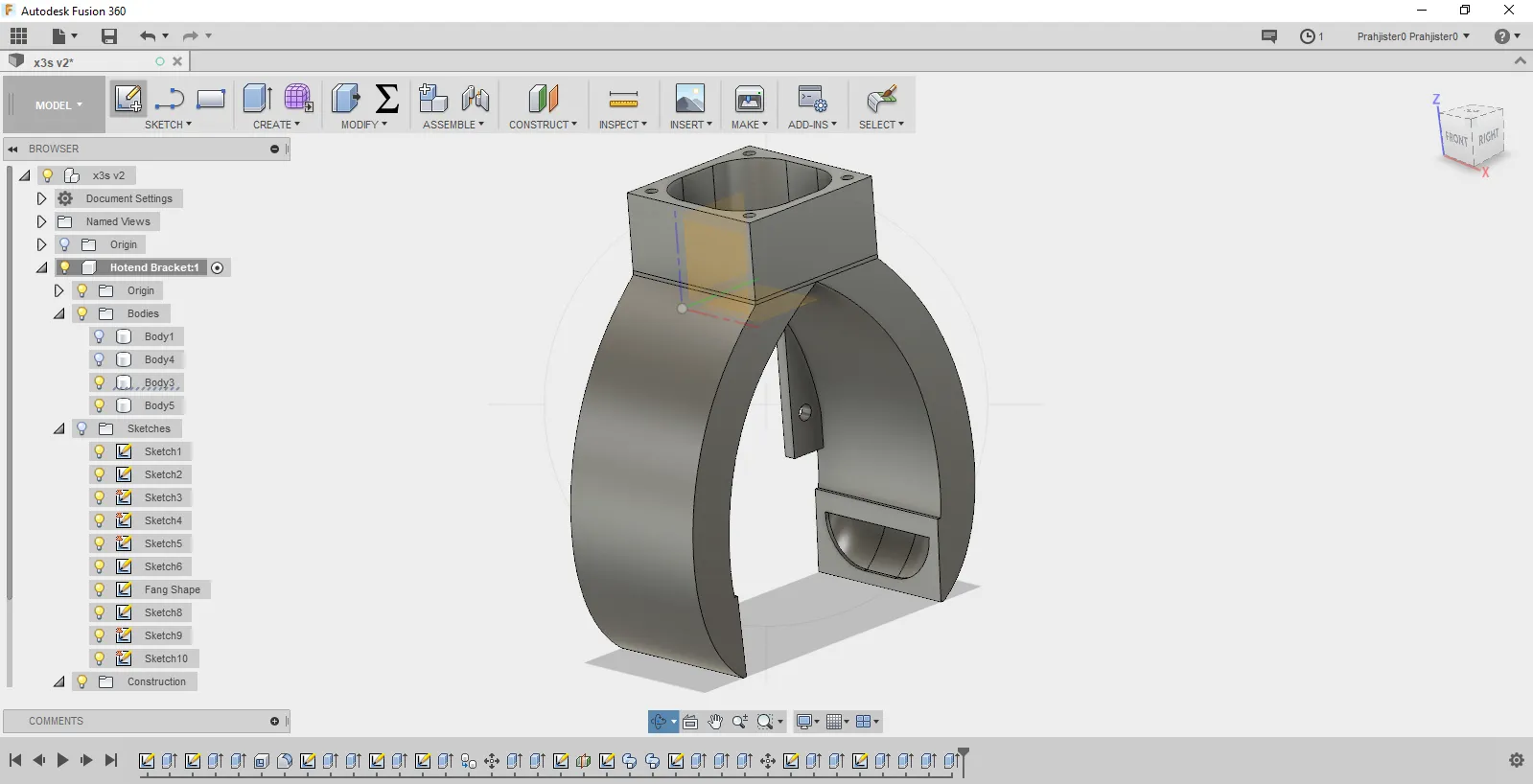Open the comments notification icon
1533x784 pixels.
click(x=1268, y=36)
